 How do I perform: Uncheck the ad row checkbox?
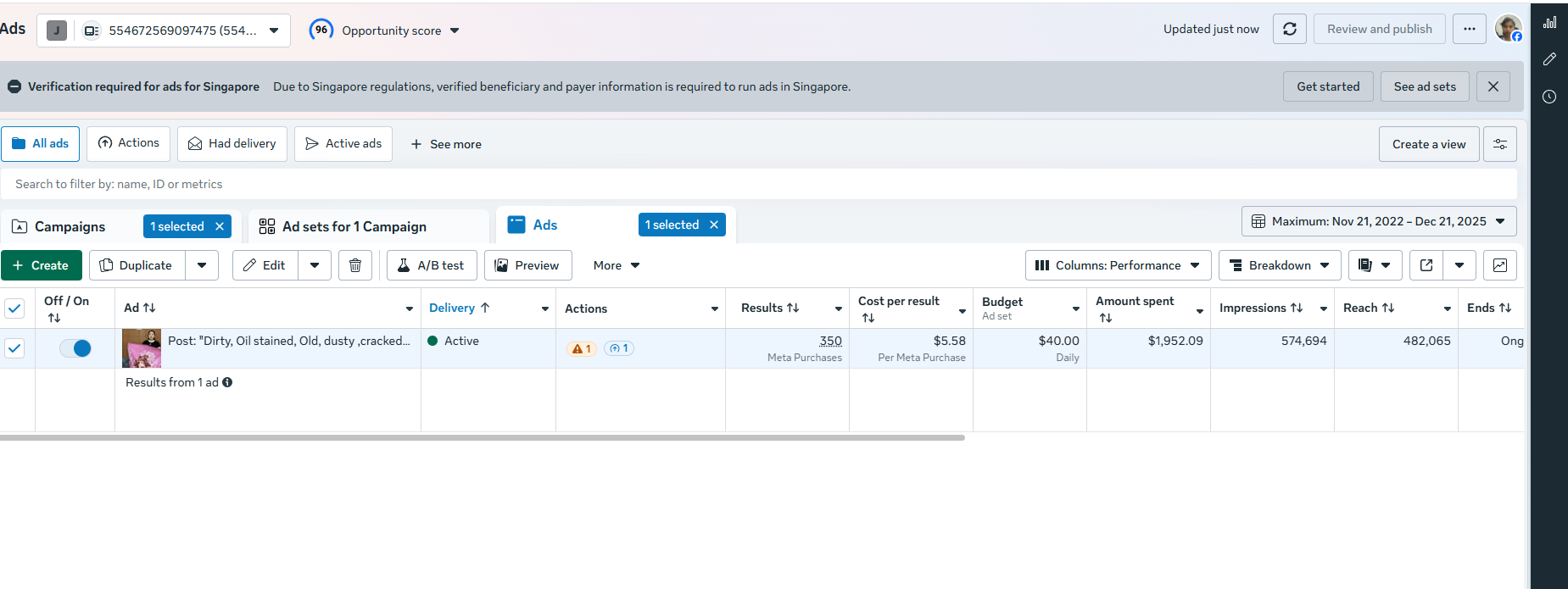[x=14, y=348]
